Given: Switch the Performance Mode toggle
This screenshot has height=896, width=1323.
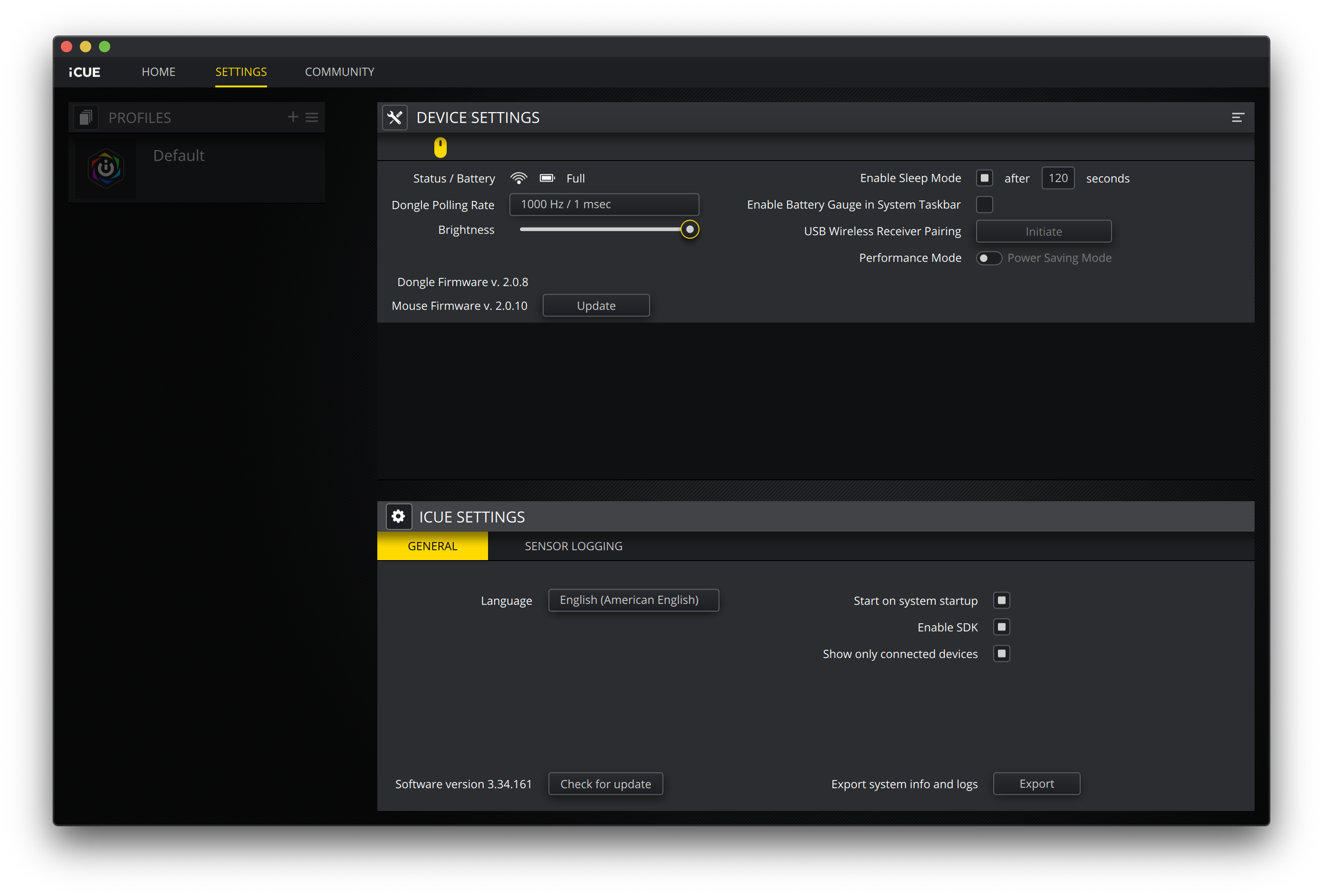Looking at the screenshot, I should click(x=988, y=258).
